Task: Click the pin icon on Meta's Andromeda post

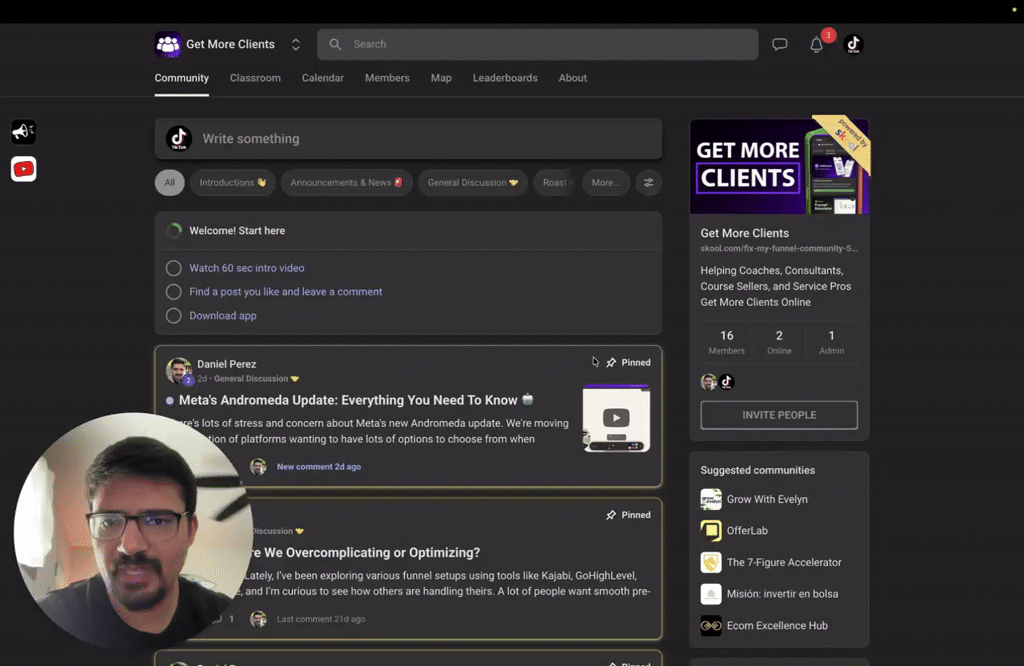Action: point(611,362)
